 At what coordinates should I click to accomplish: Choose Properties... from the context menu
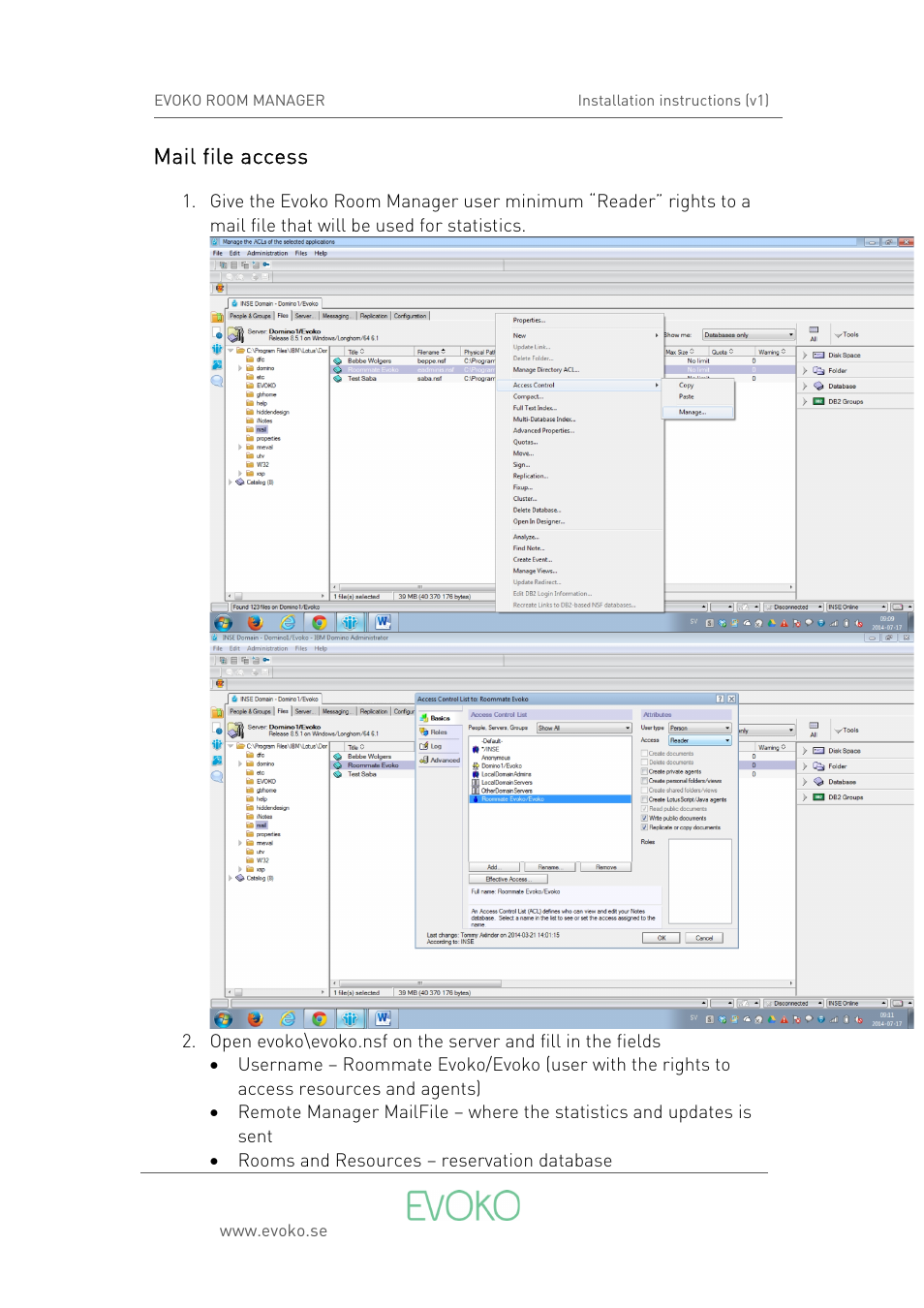[529, 321]
